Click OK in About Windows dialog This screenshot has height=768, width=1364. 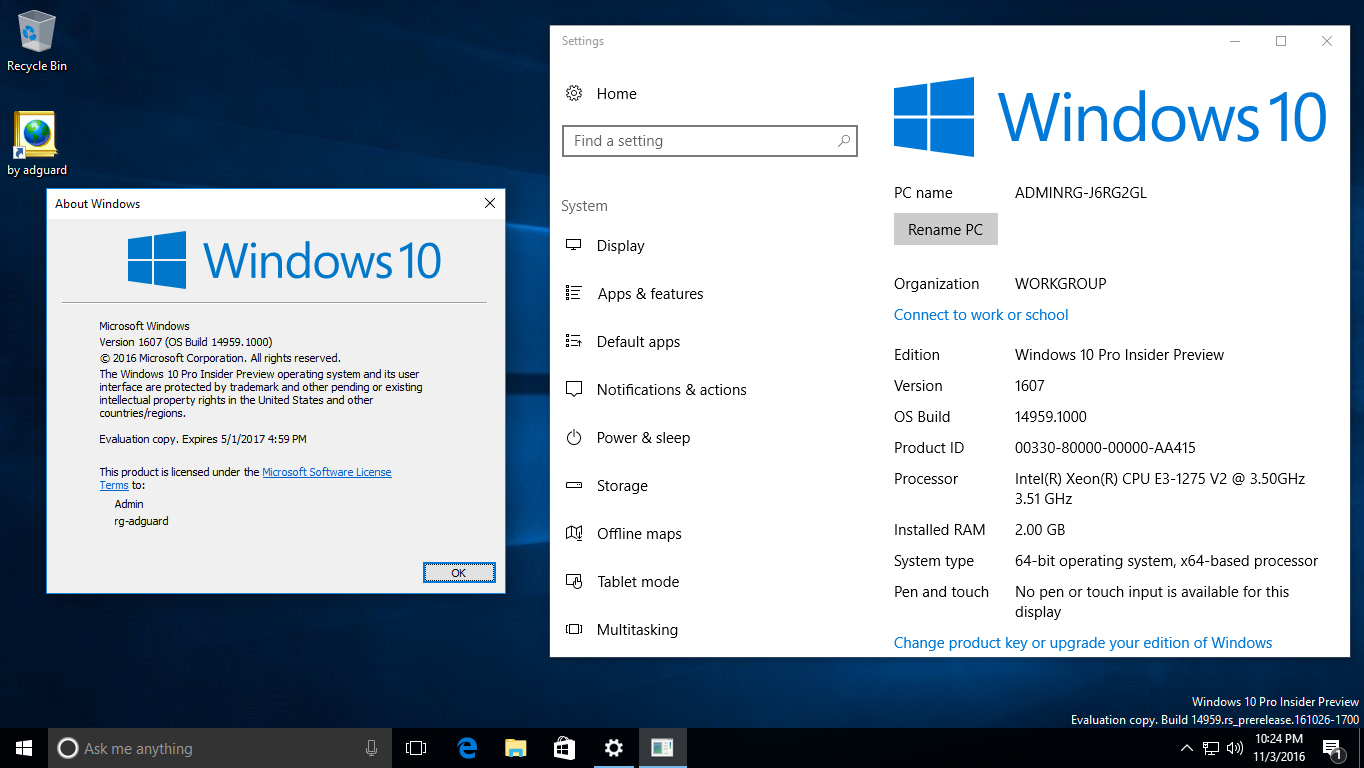(x=459, y=572)
